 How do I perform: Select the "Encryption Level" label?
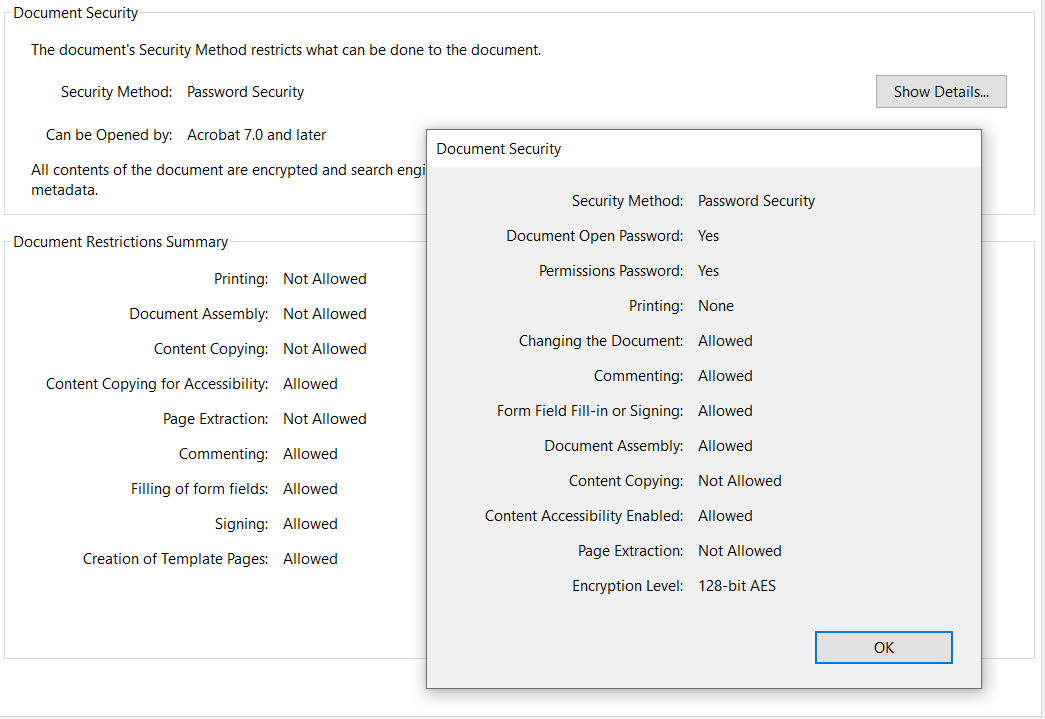627,586
